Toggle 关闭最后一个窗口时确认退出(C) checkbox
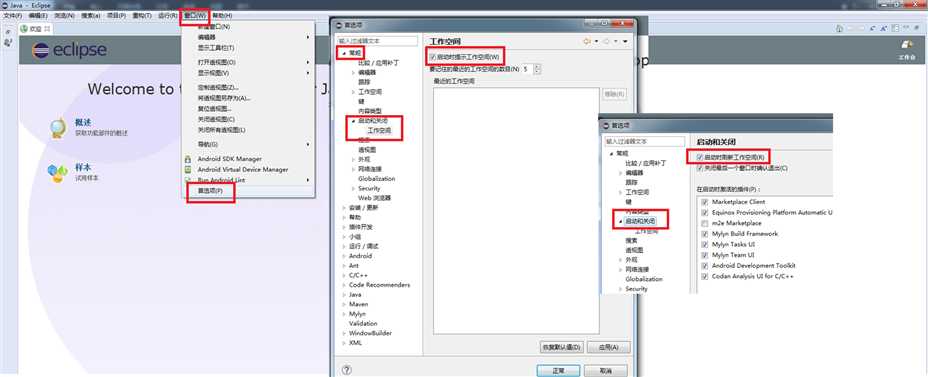 click(x=700, y=168)
